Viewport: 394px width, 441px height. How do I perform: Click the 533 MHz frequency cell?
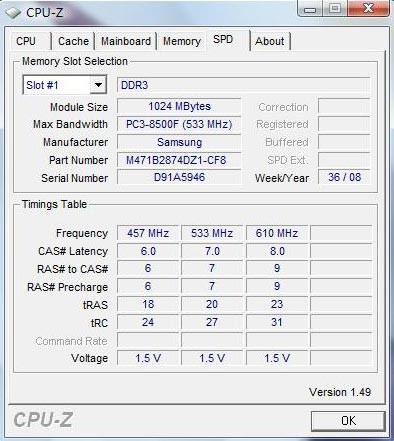click(x=212, y=233)
